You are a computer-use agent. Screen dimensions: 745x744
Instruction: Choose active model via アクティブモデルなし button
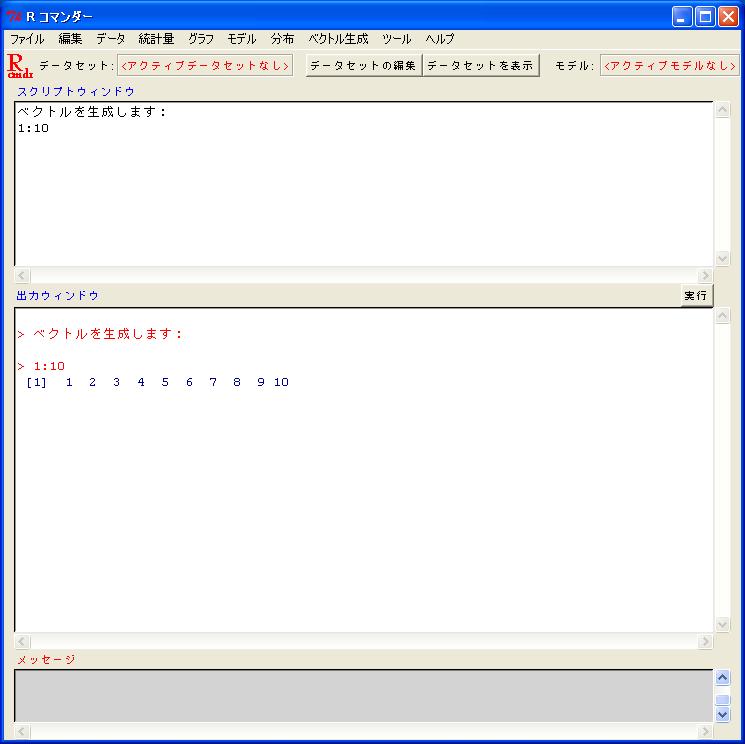(669, 66)
